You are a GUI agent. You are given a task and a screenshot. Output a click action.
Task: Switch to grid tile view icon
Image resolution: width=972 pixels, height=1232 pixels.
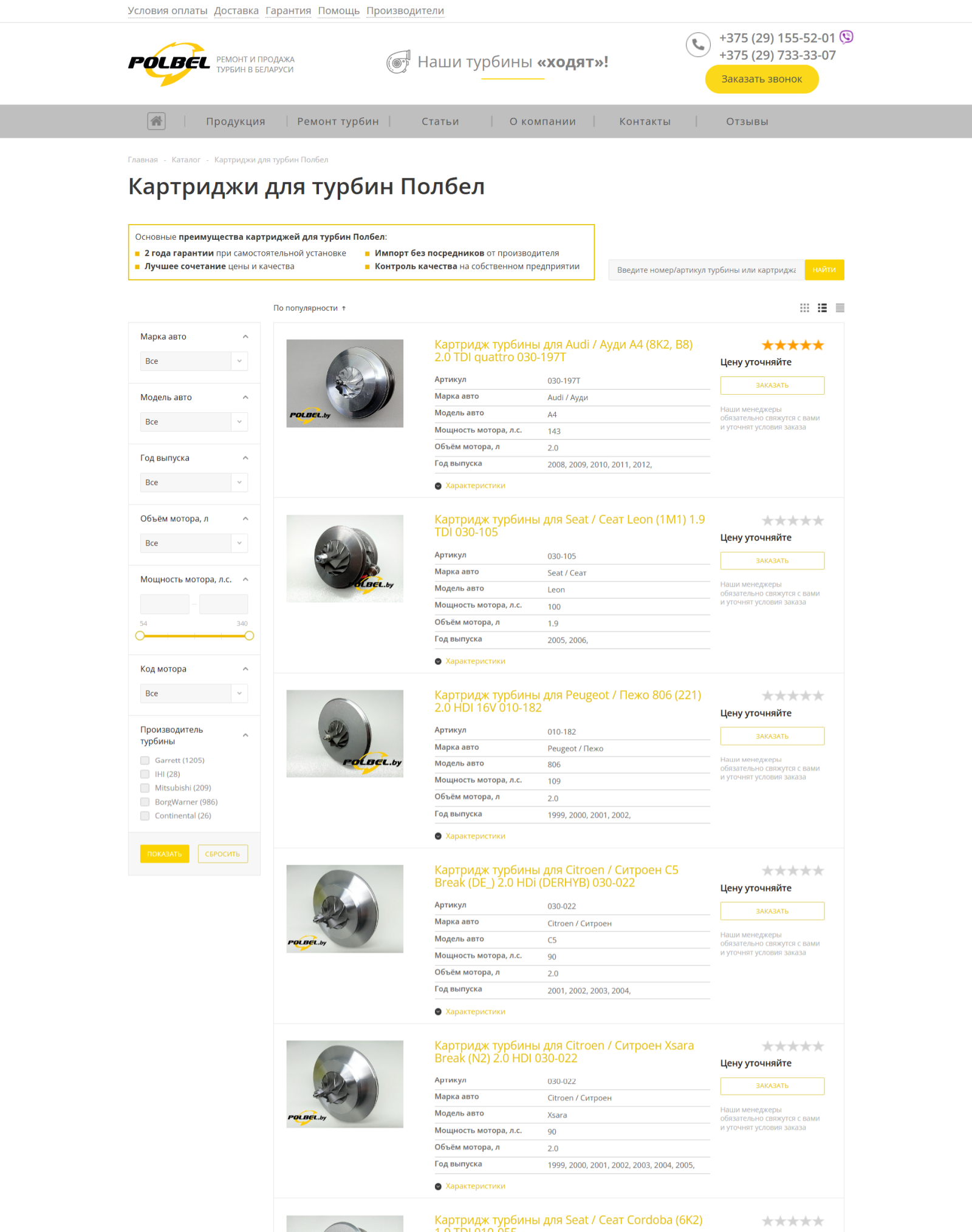click(x=804, y=308)
